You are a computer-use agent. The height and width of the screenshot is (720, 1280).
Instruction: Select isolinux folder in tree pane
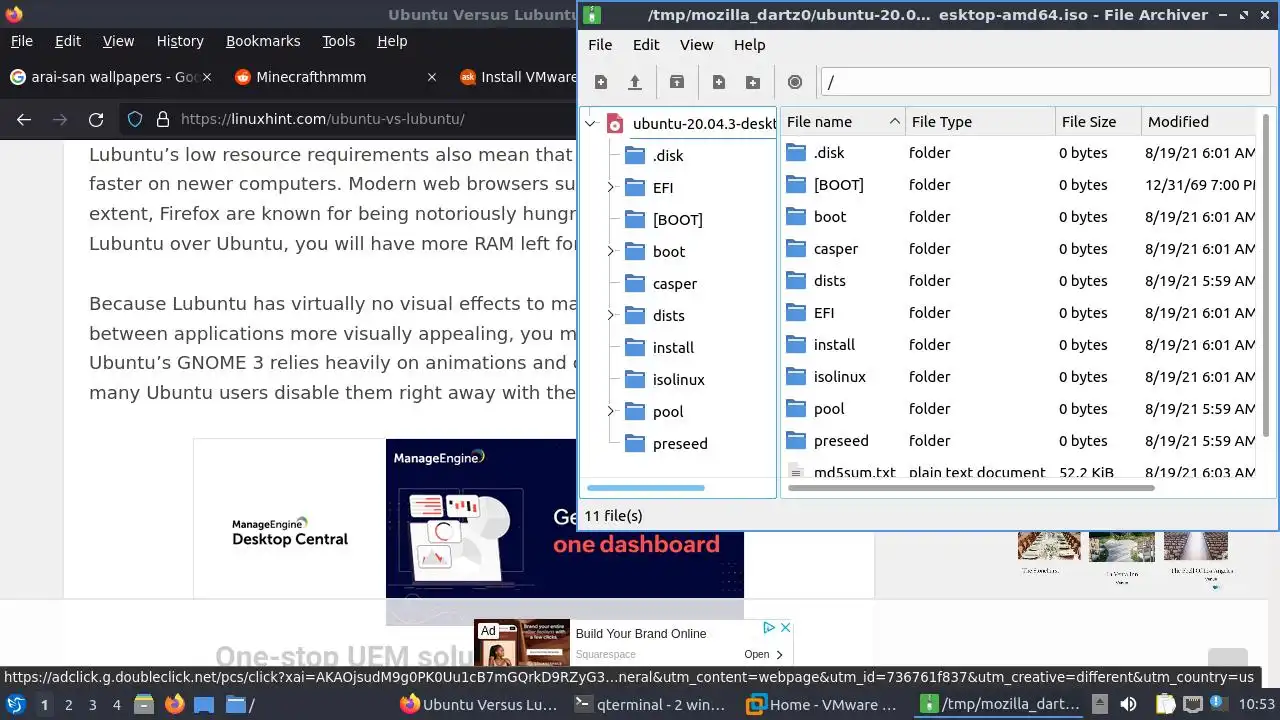[x=679, y=380]
